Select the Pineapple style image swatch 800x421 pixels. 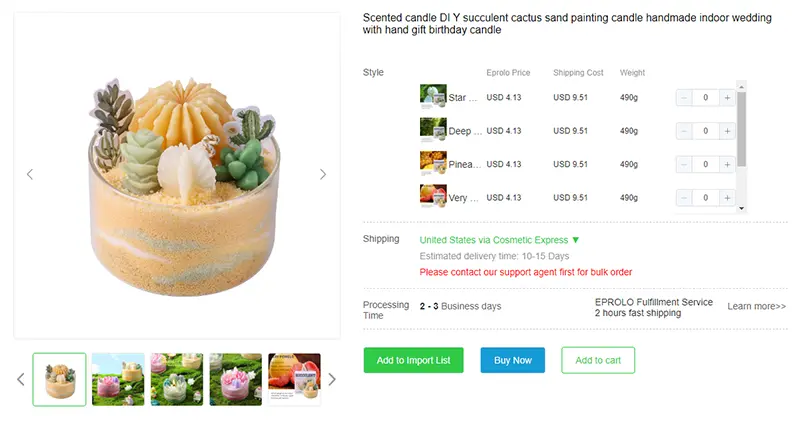coord(433,163)
